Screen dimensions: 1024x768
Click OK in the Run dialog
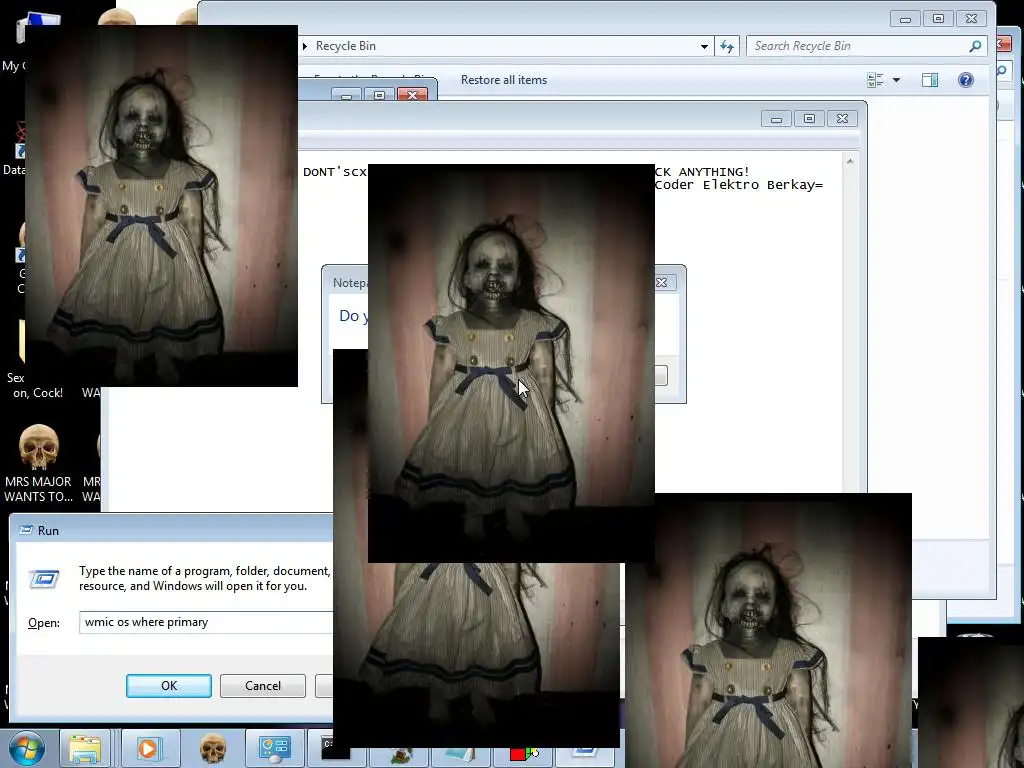pyautogui.click(x=168, y=686)
